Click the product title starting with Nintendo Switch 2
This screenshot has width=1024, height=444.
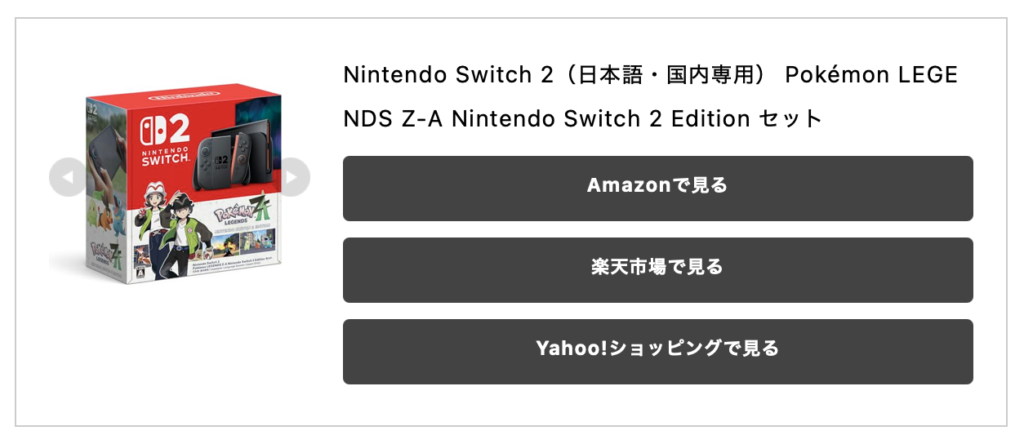[650, 76]
